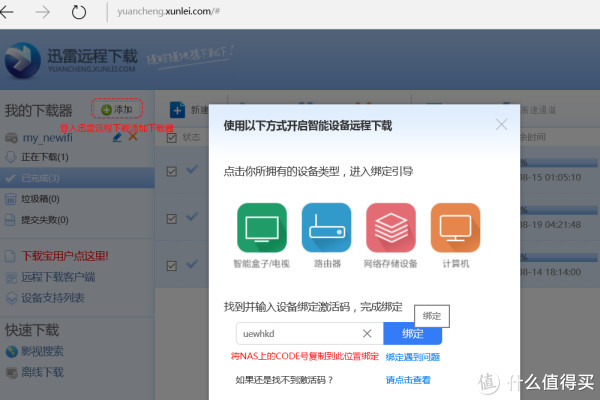The image size is (600, 400).
Task: Click the blue plus new task icon
Action: pyautogui.click(x=177, y=110)
